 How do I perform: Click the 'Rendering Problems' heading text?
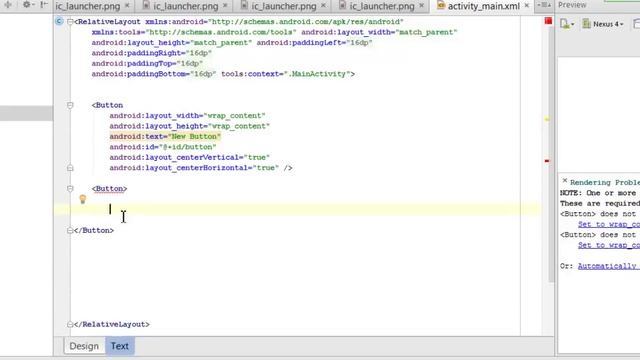pos(605,182)
